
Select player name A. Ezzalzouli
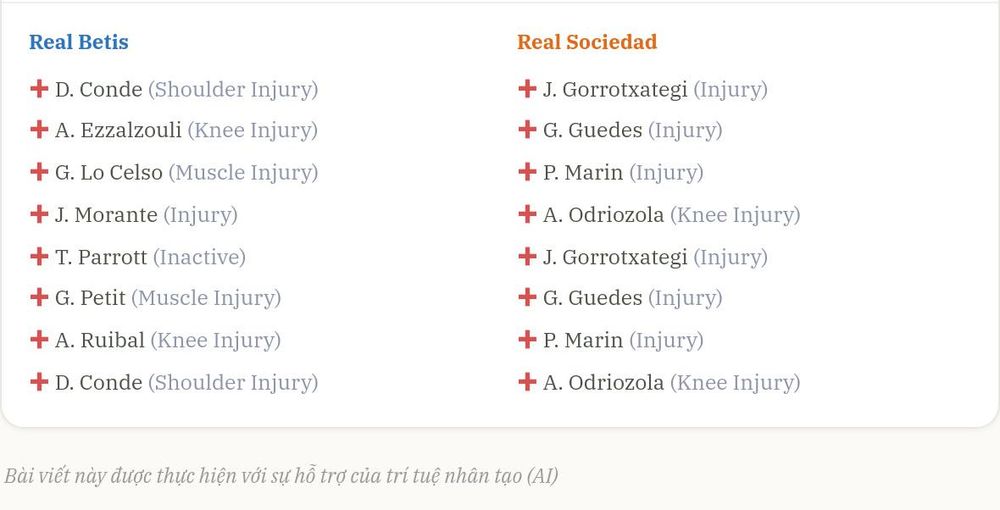[118, 130]
